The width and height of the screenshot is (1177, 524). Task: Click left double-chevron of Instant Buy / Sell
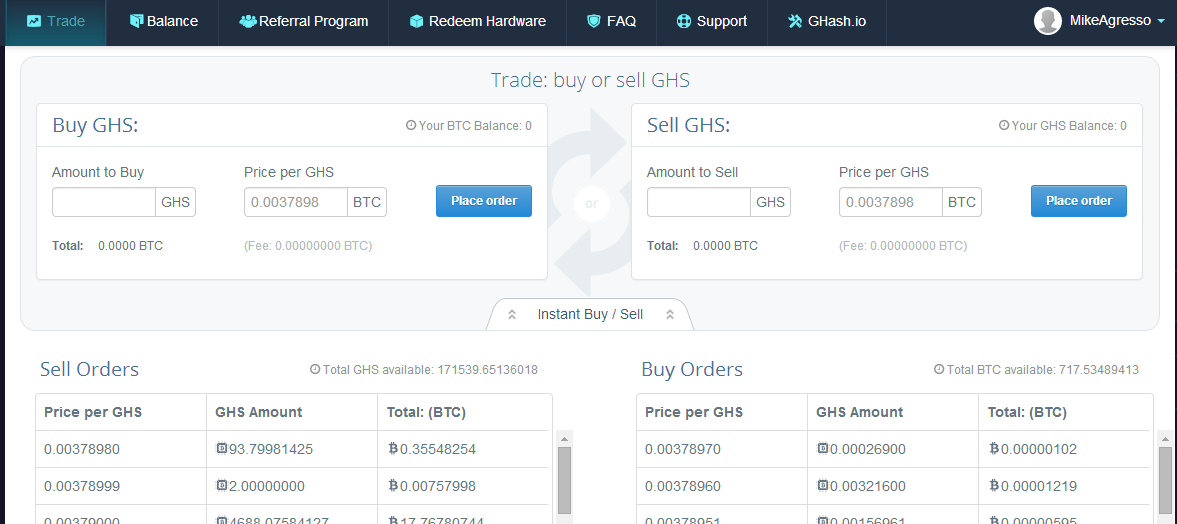tap(512, 315)
